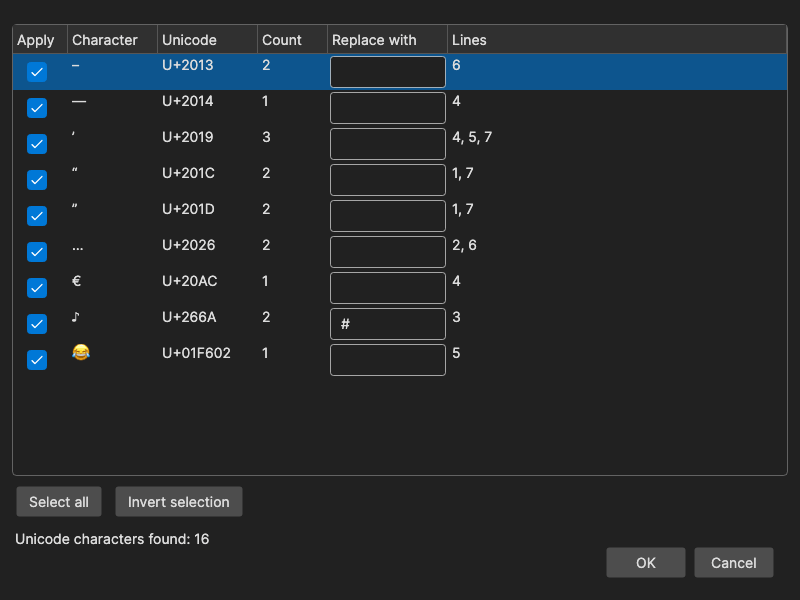Select the en dash character cell
The width and height of the screenshot is (800, 600).
(76, 65)
